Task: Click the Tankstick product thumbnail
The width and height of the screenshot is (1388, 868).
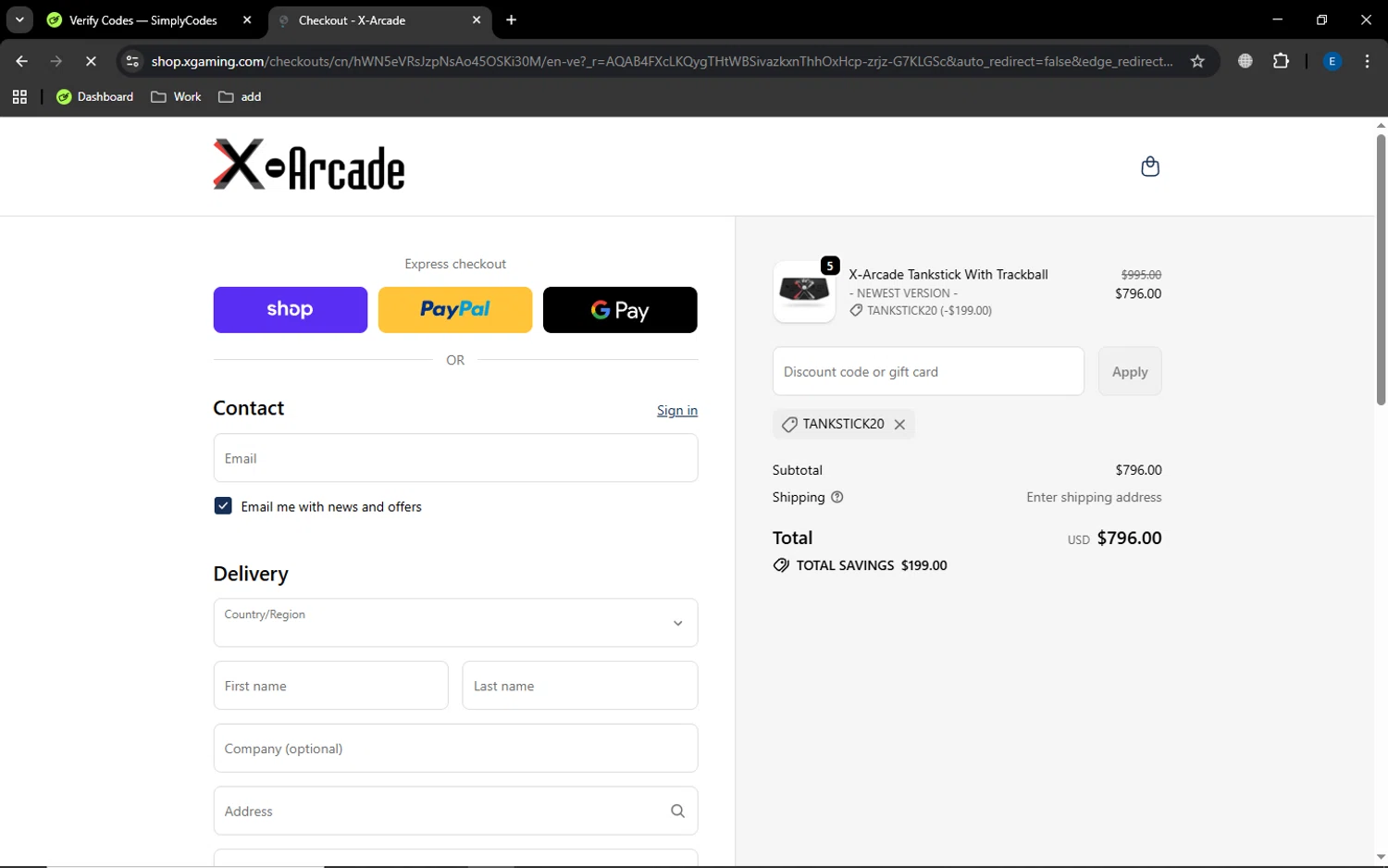Action: (804, 291)
